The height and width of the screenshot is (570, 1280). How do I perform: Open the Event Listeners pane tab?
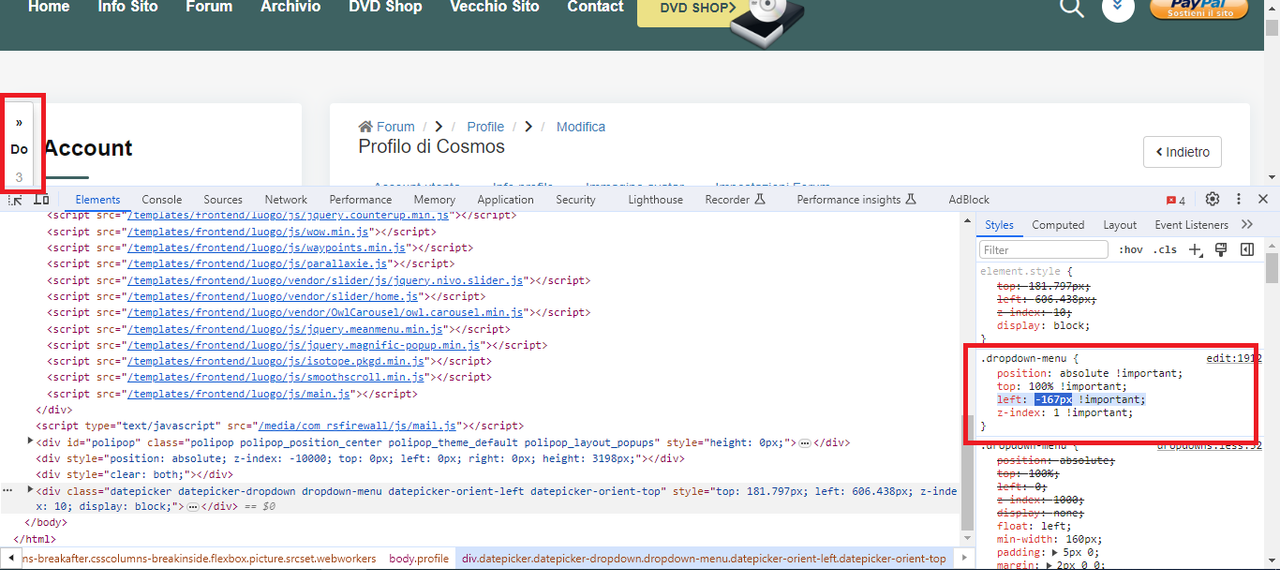tap(1191, 225)
